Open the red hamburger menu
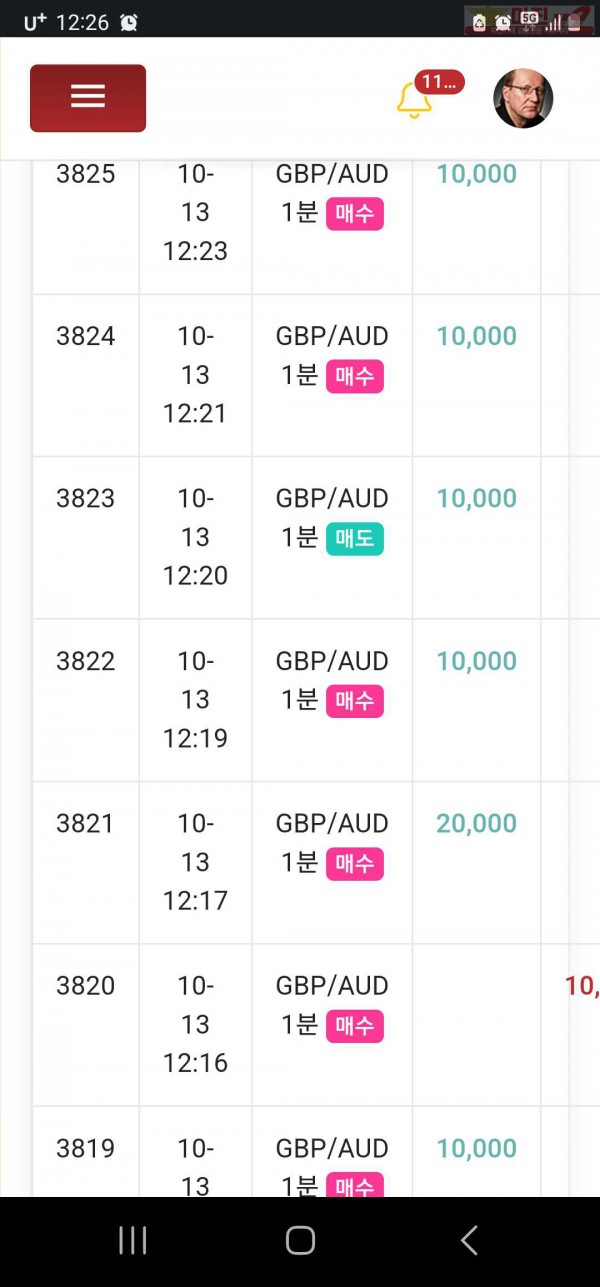Screen dimensions: 600x1287 coord(88,98)
